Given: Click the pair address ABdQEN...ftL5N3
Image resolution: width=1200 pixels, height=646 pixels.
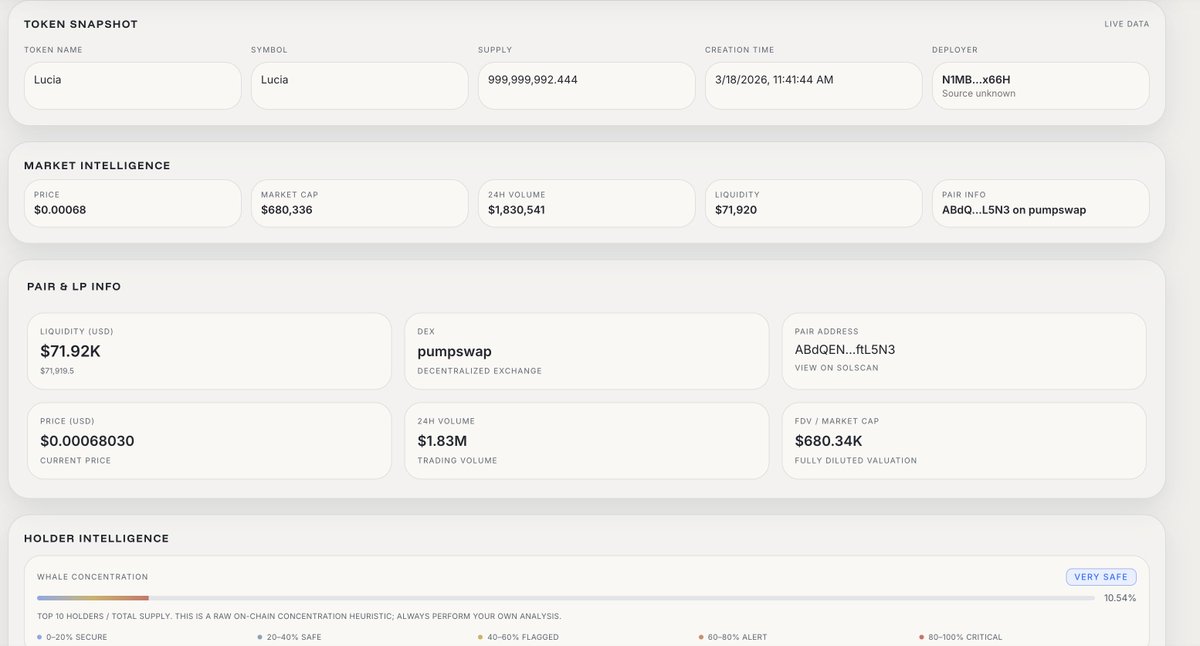Looking at the screenshot, I should [x=845, y=351].
